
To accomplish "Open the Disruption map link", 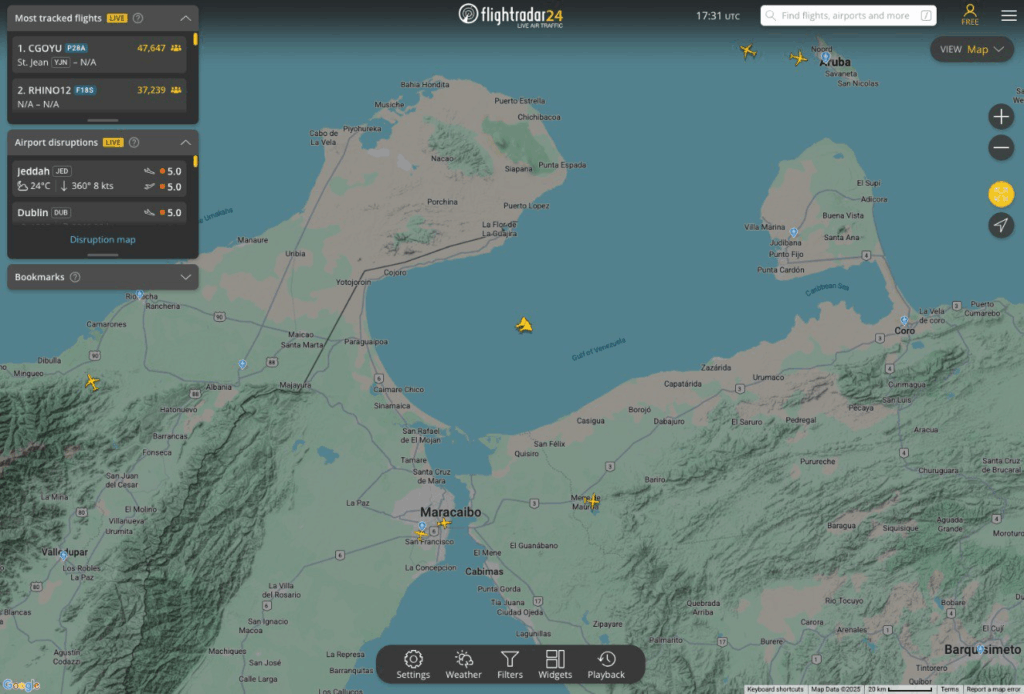I will (x=102, y=240).
